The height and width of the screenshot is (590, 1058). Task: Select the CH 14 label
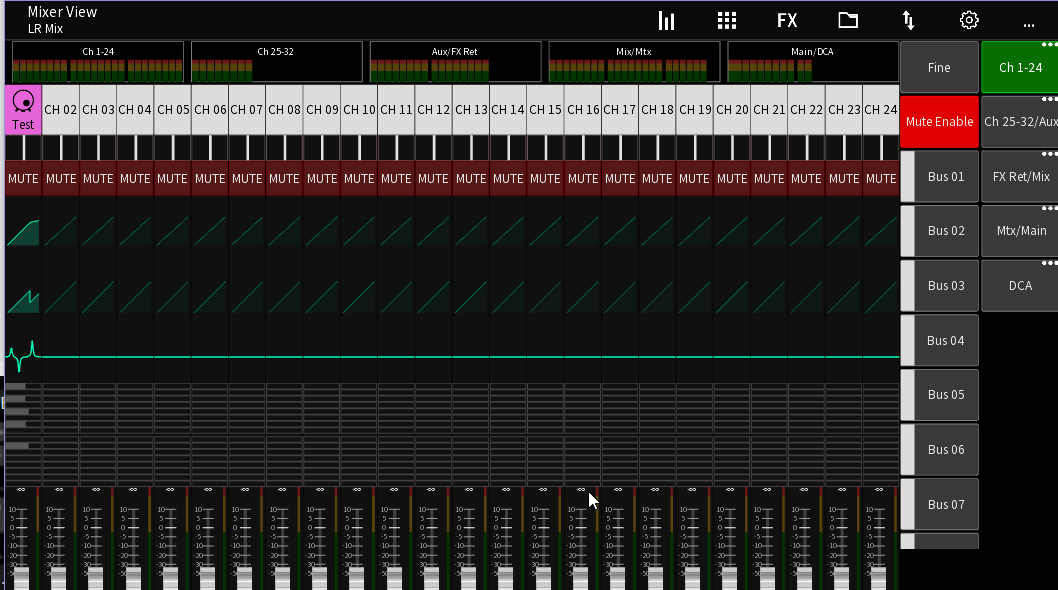508,109
